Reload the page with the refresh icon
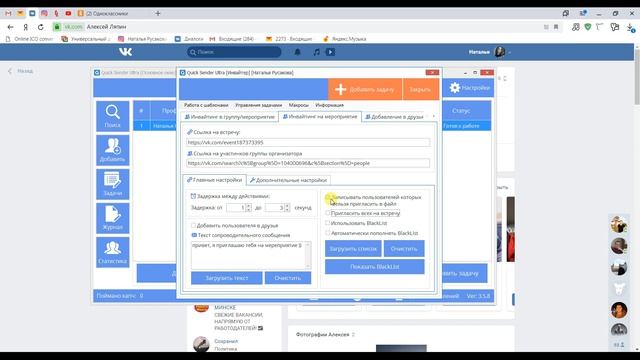640x360 pixels. point(40,27)
